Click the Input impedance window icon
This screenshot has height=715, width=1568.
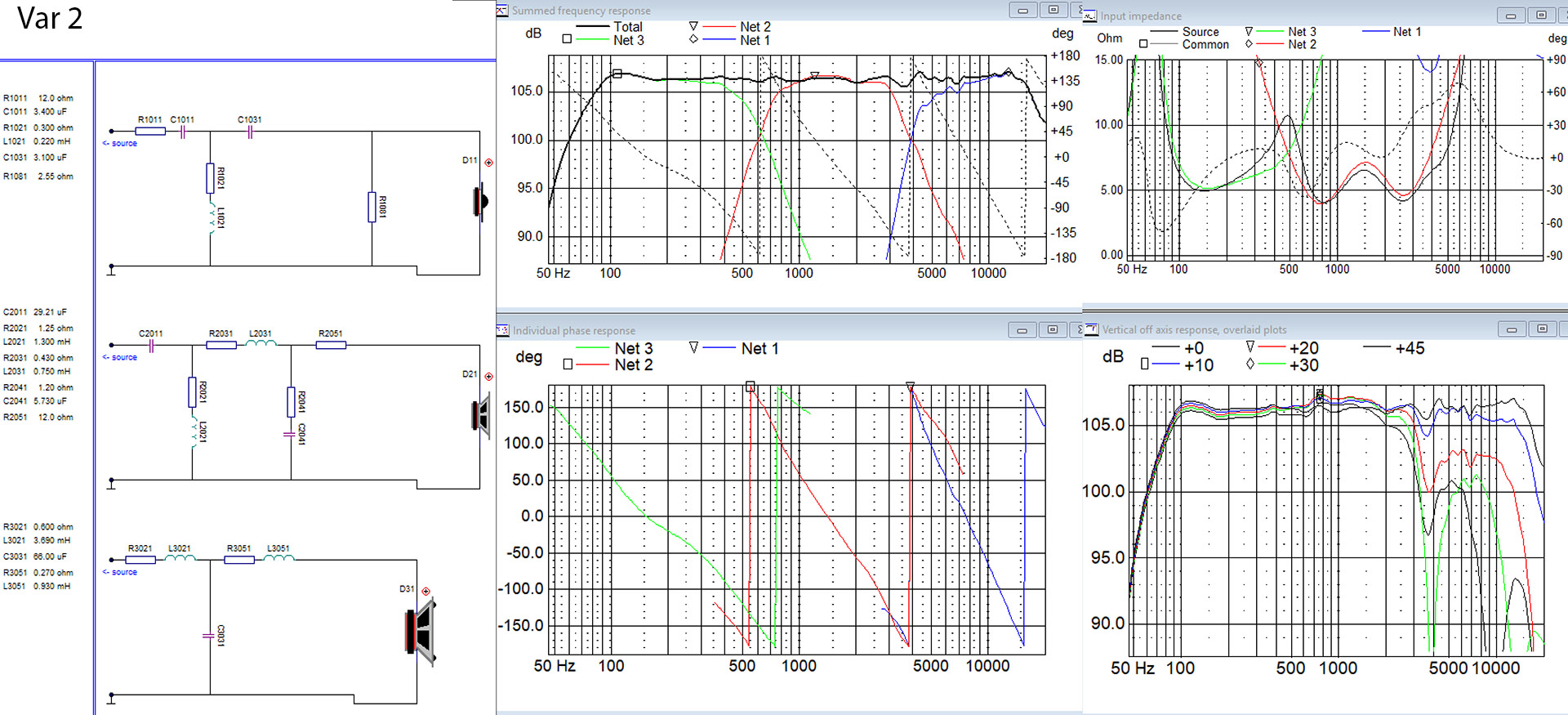[1090, 16]
